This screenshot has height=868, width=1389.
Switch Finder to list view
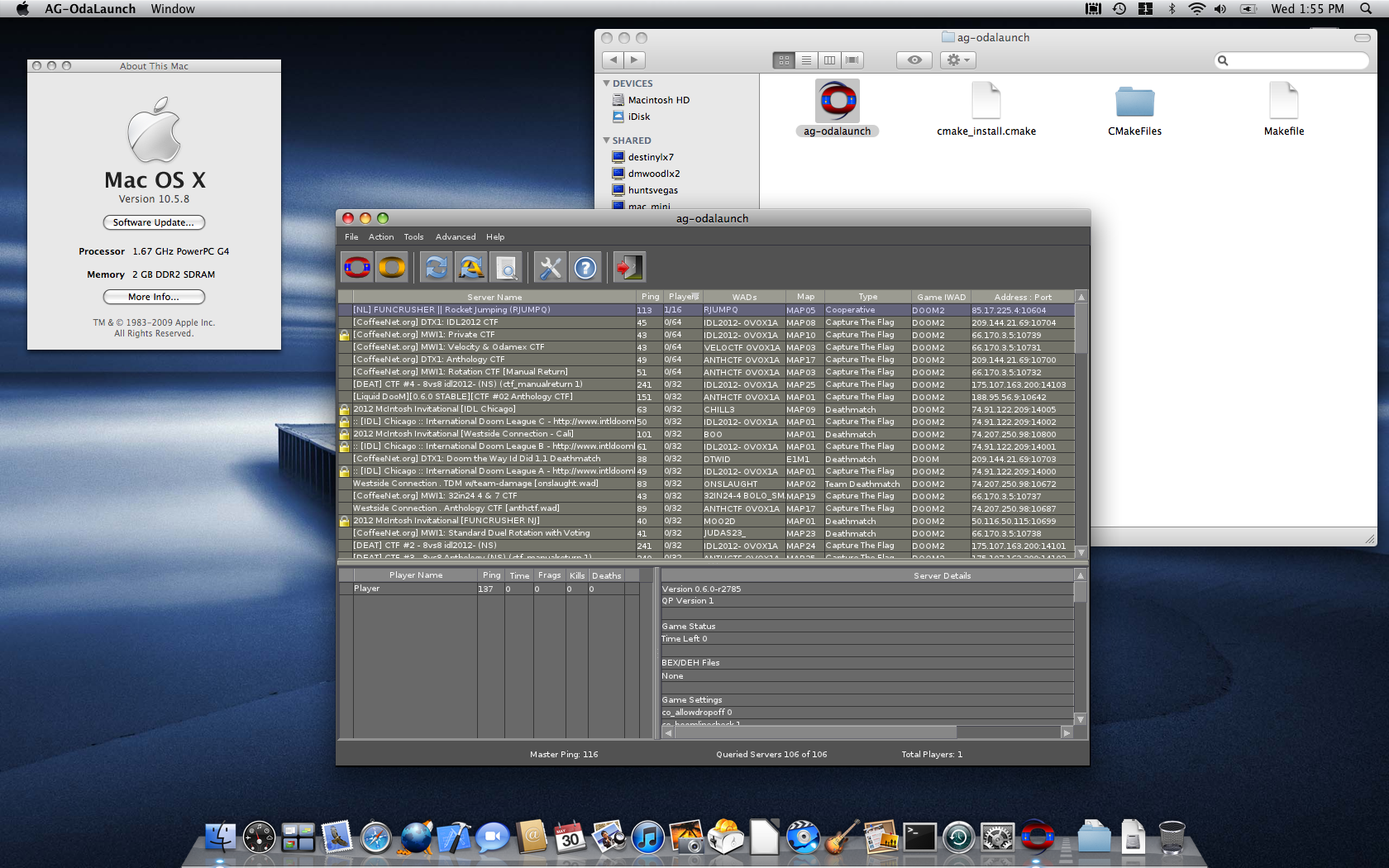[806, 60]
